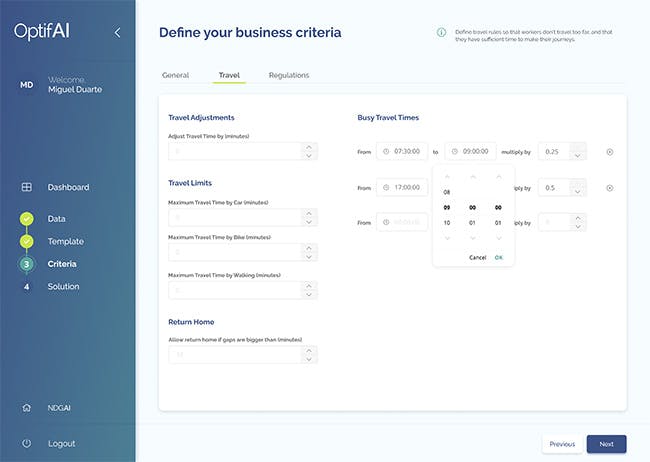Decrement Maximum Travel Time by Walking
The width and height of the screenshot is (650, 462).
click(x=309, y=295)
